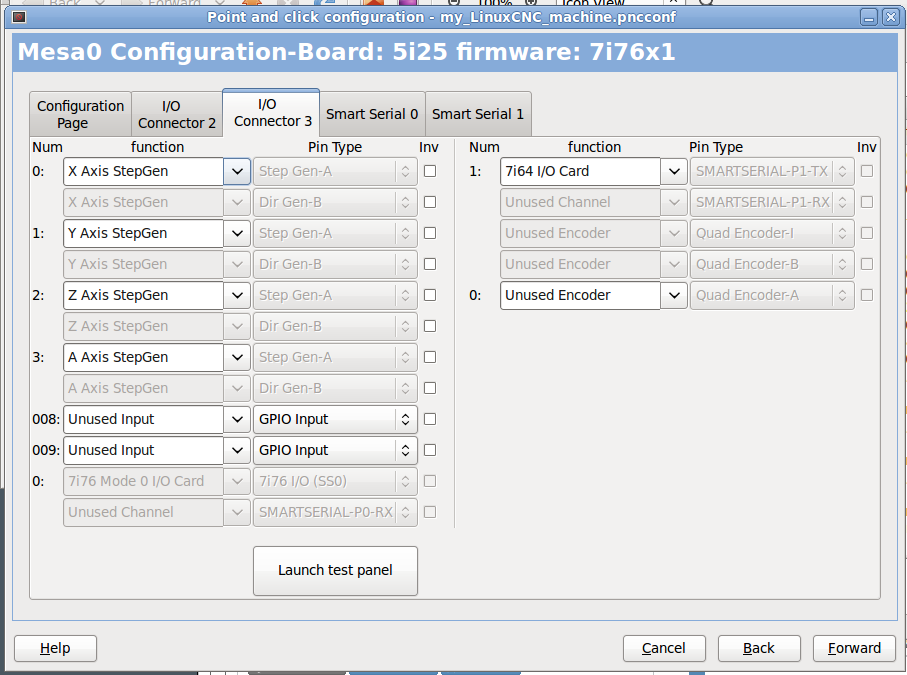907x675 pixels.
Task: Toggle Inv checkbox for A Axis Dir Gen-B
Action: coord(430,388)
